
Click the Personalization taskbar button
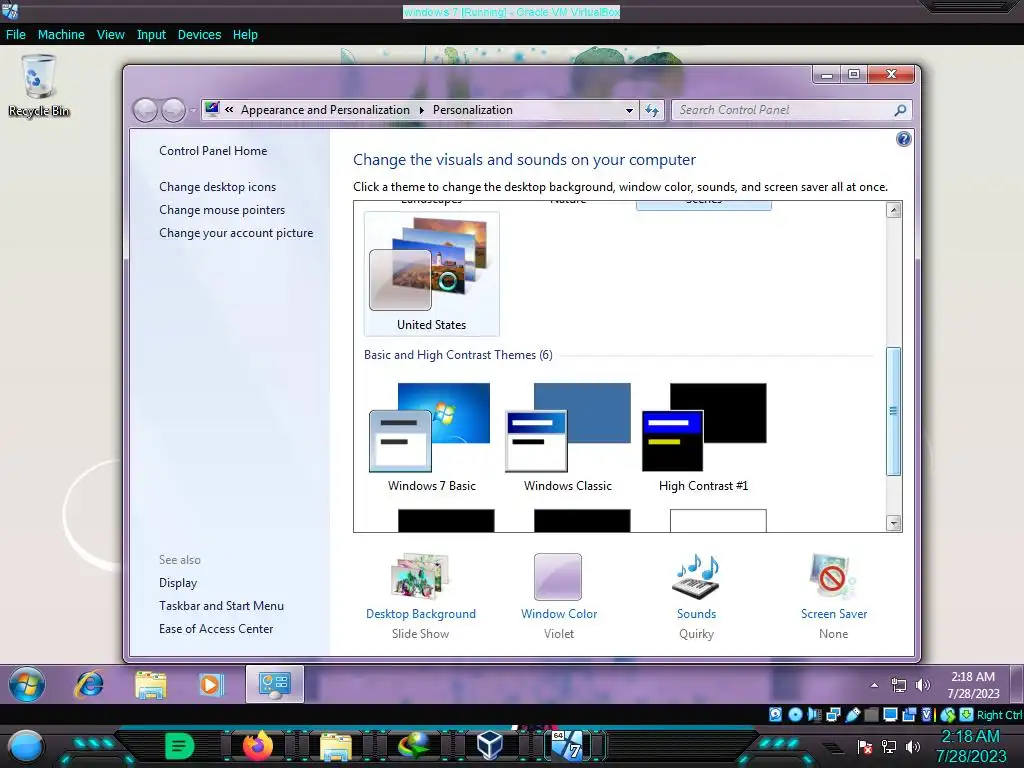[x=275, y=684]
